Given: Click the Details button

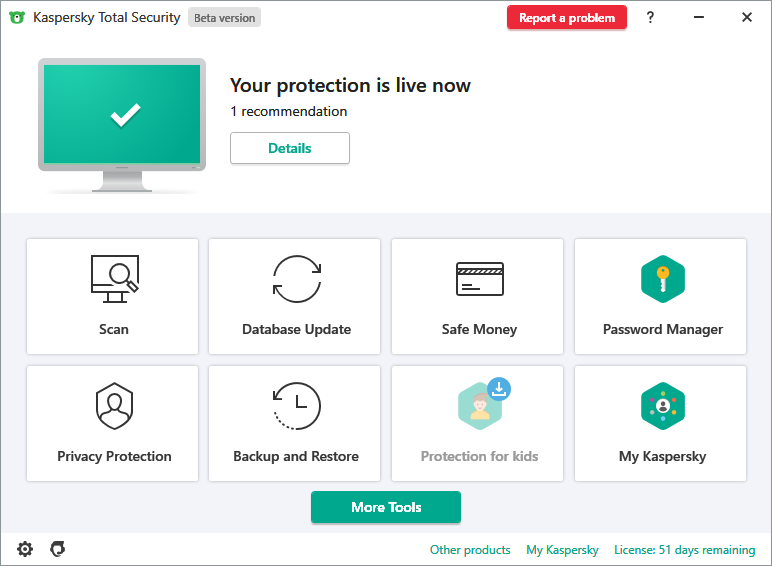Looking at the screenshot, I should pyautogui.click(x=290, y=148).
